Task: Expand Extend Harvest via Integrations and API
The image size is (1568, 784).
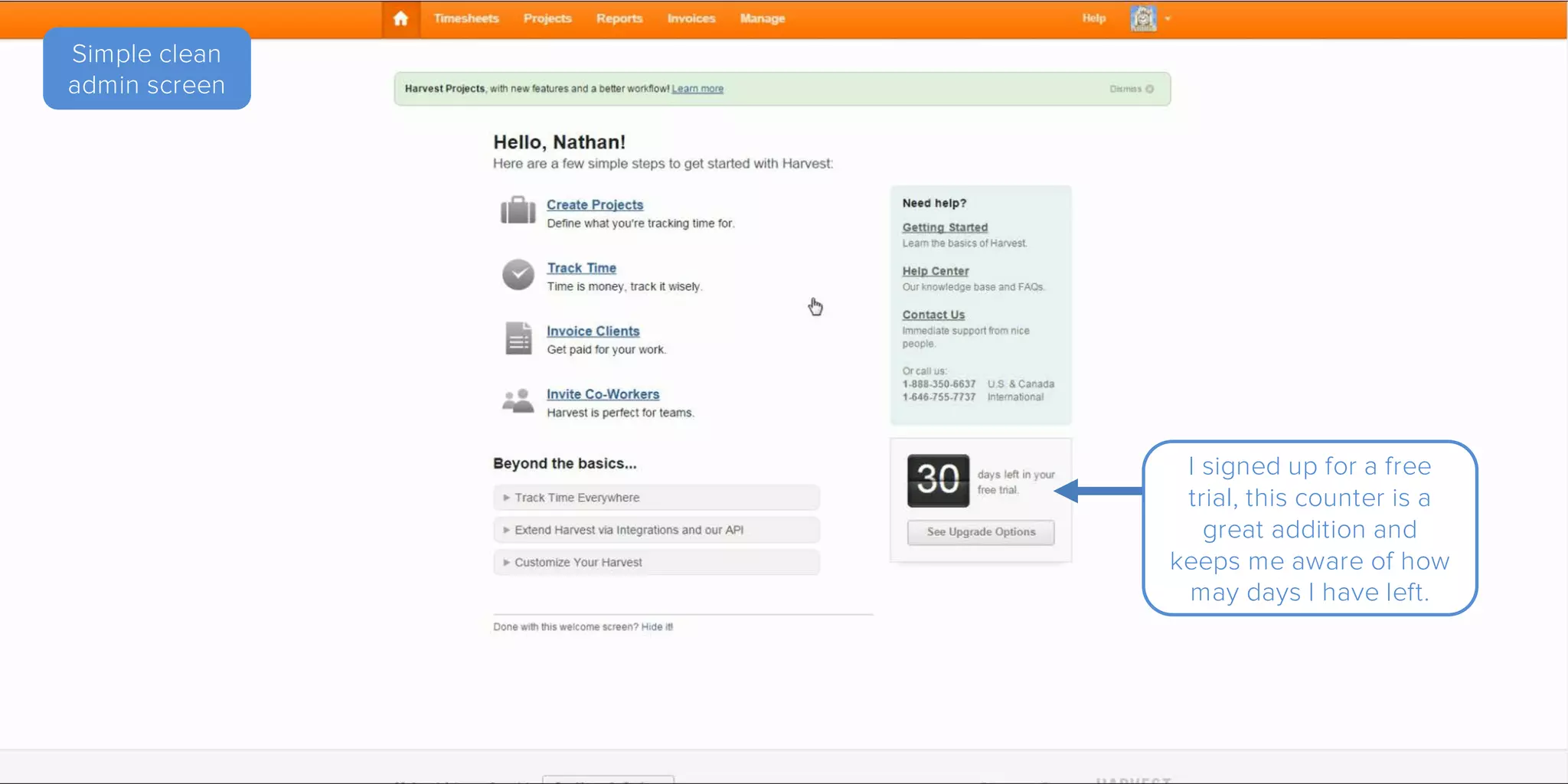Action: pos(656,530)
